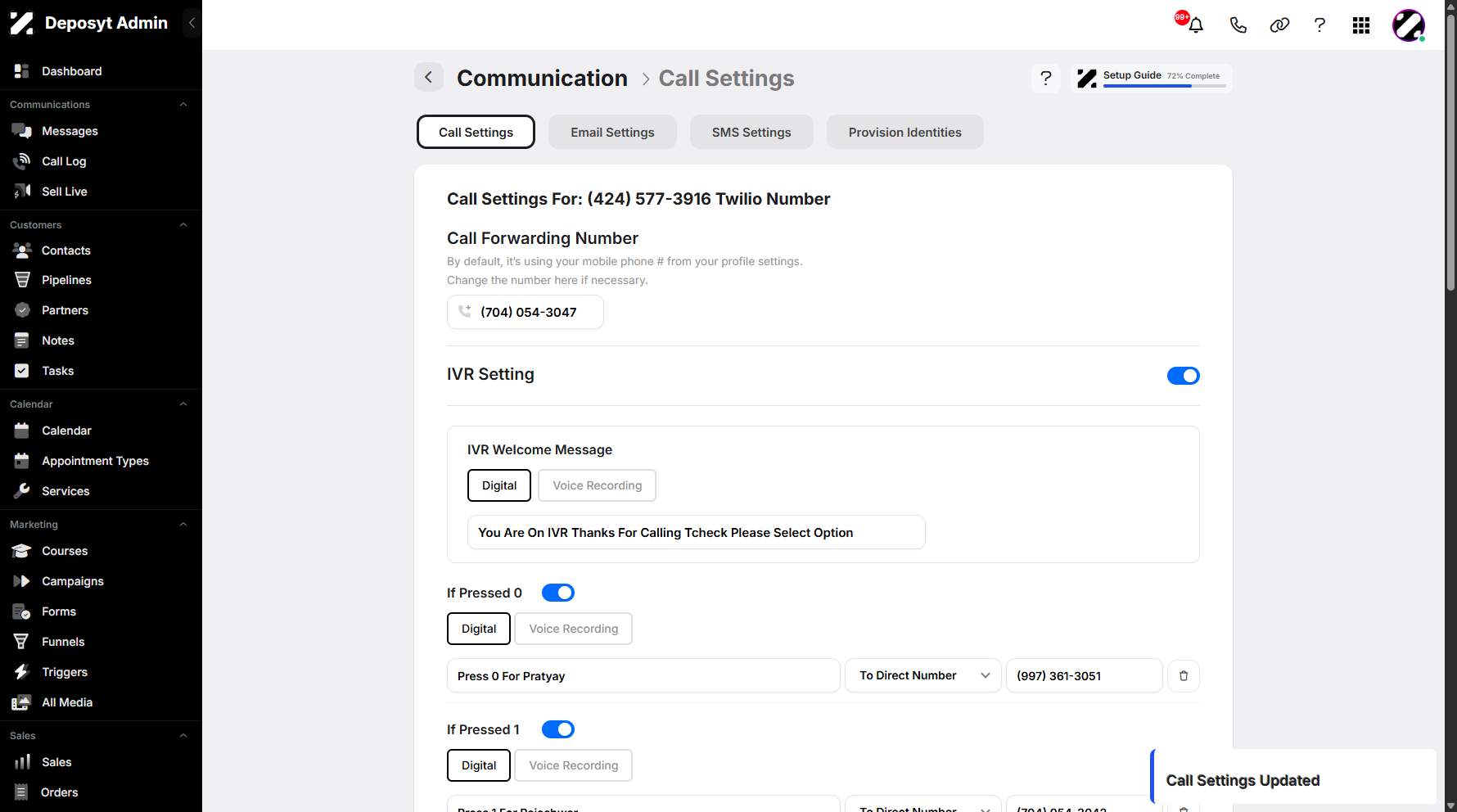Open Pipelines in the sidebar
Screen dimensions: 1457x812
[x=66, y=280]
